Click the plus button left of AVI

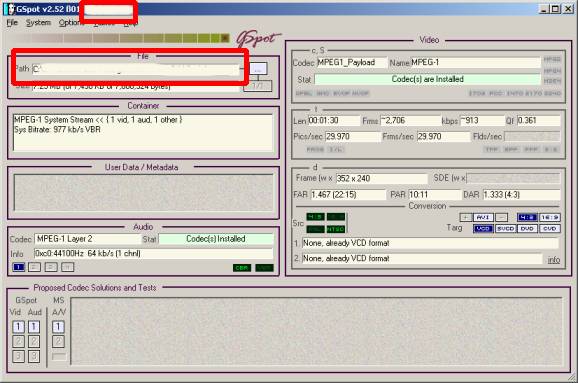click(465, 217)
